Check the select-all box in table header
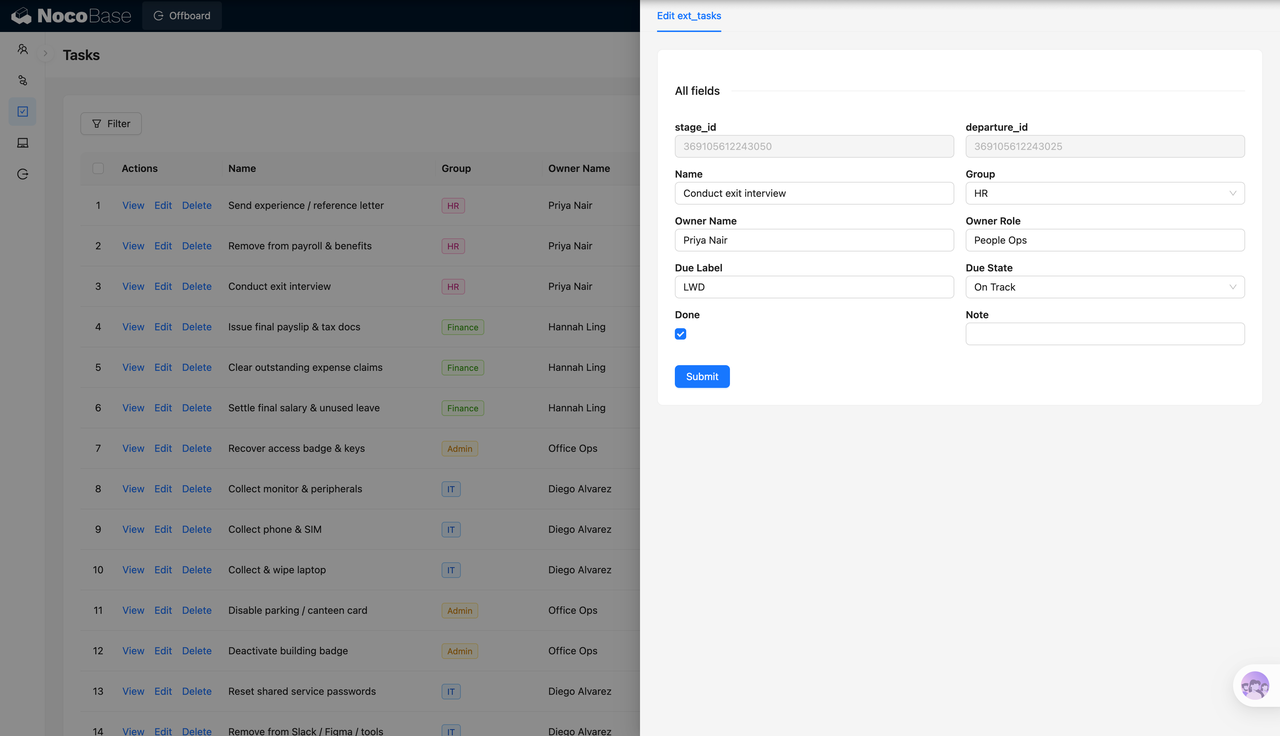1280x736 pixels. tap(98, 168)
